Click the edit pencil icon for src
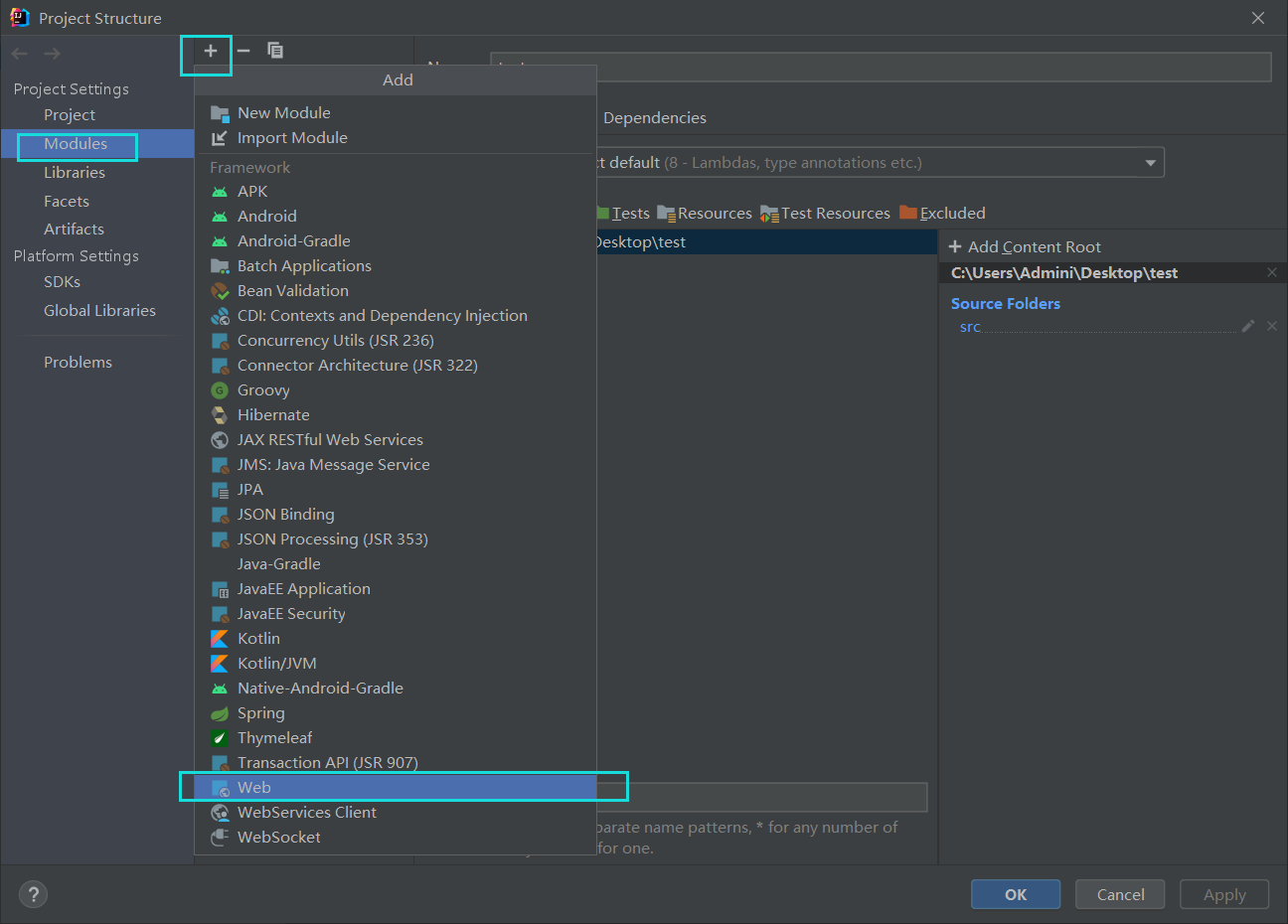 point(1248,326)
